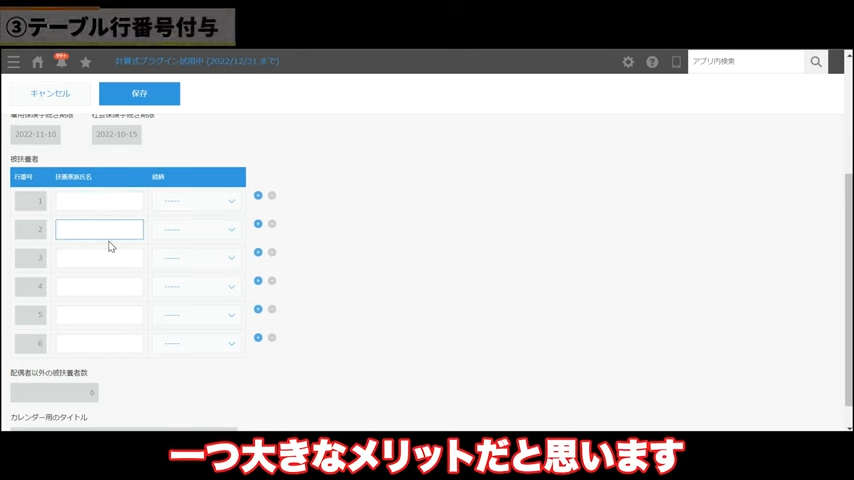Click the 扶養家族氏名 column header
The width and height of the screenshot is (854, 480).
[74, 177]
